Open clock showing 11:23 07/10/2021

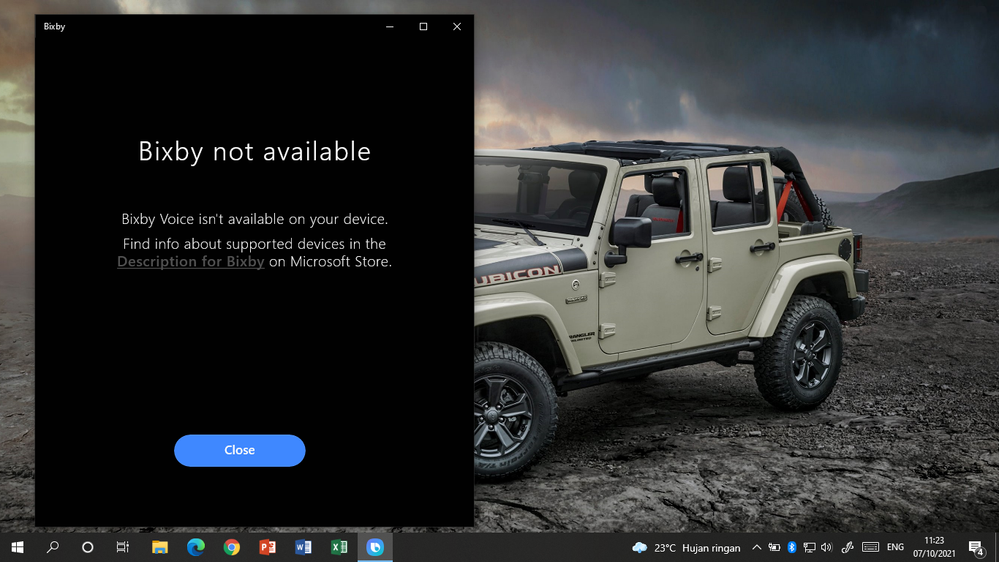pyautogui.click(x=934, y=547)
